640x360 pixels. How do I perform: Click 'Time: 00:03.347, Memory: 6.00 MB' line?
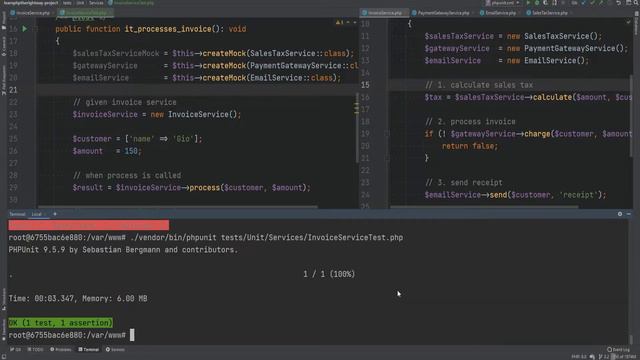[x=78, y=299]
